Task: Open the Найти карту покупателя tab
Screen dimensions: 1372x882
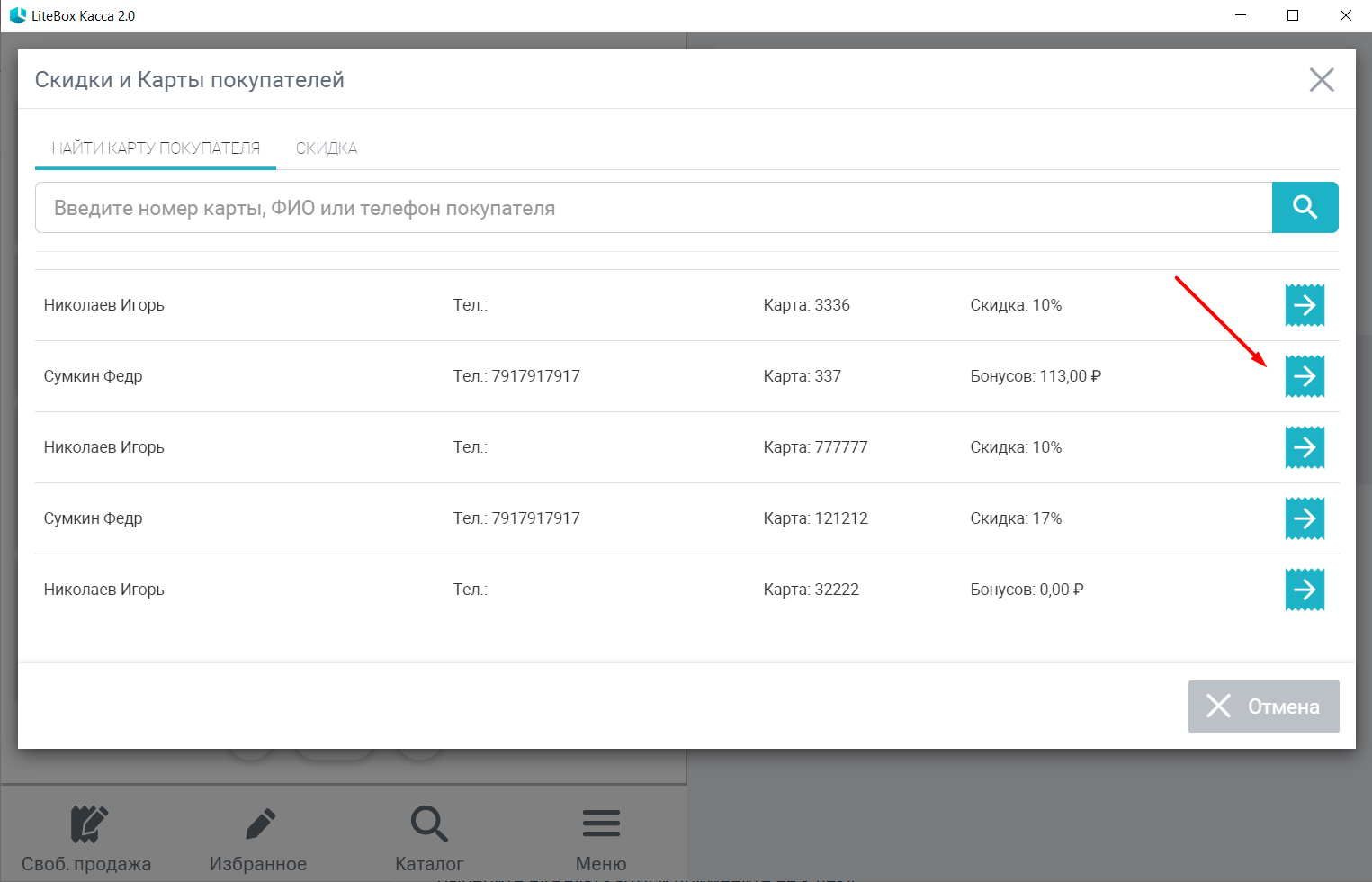Action: pos(156,148)
